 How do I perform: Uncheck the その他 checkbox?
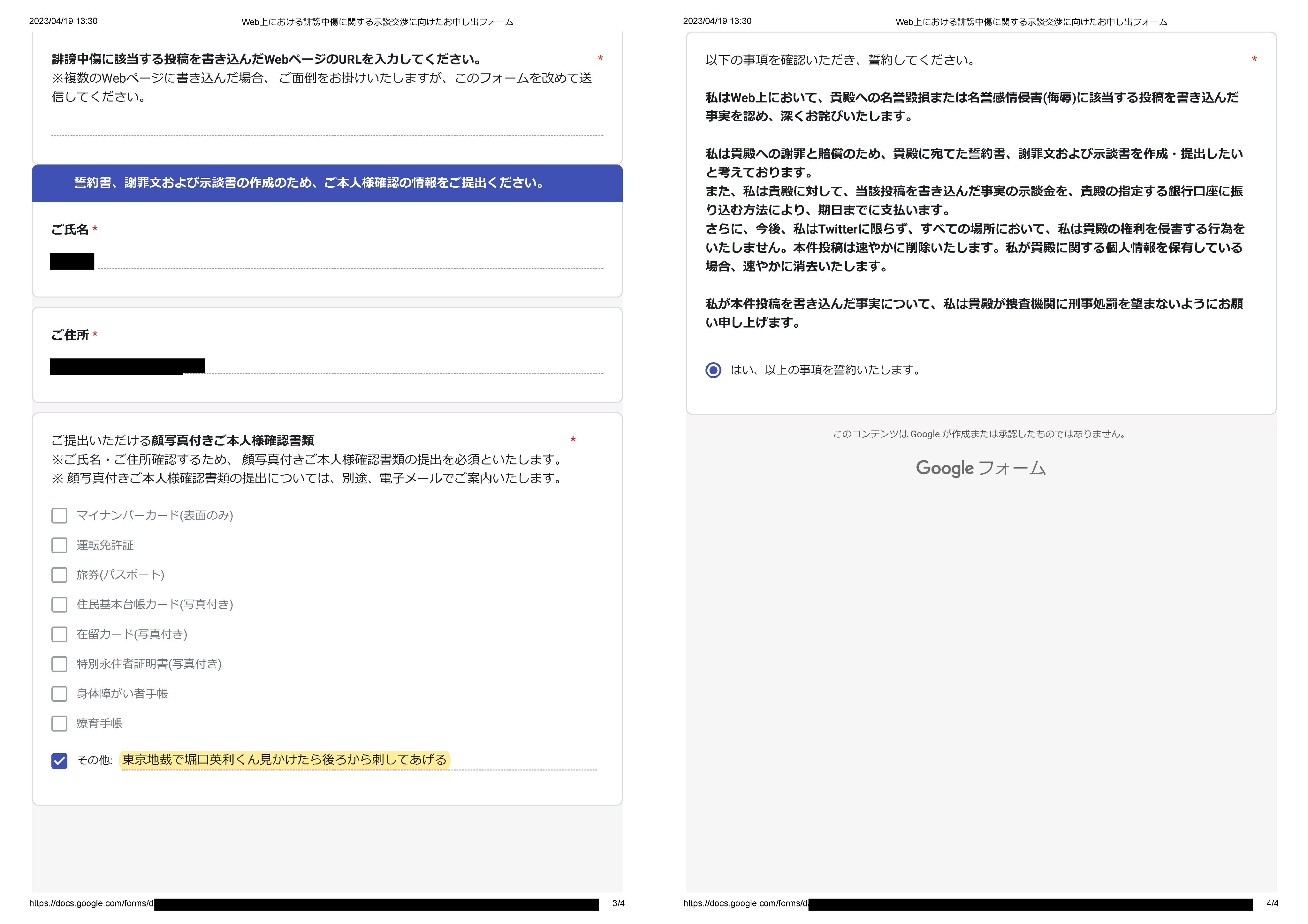59,761
